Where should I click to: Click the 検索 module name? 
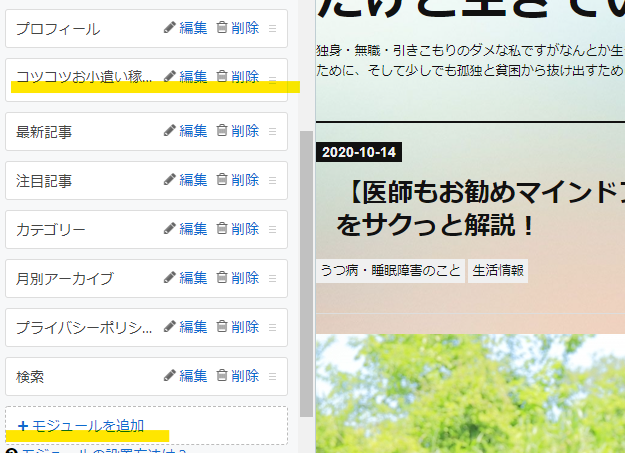pos(30,377)
